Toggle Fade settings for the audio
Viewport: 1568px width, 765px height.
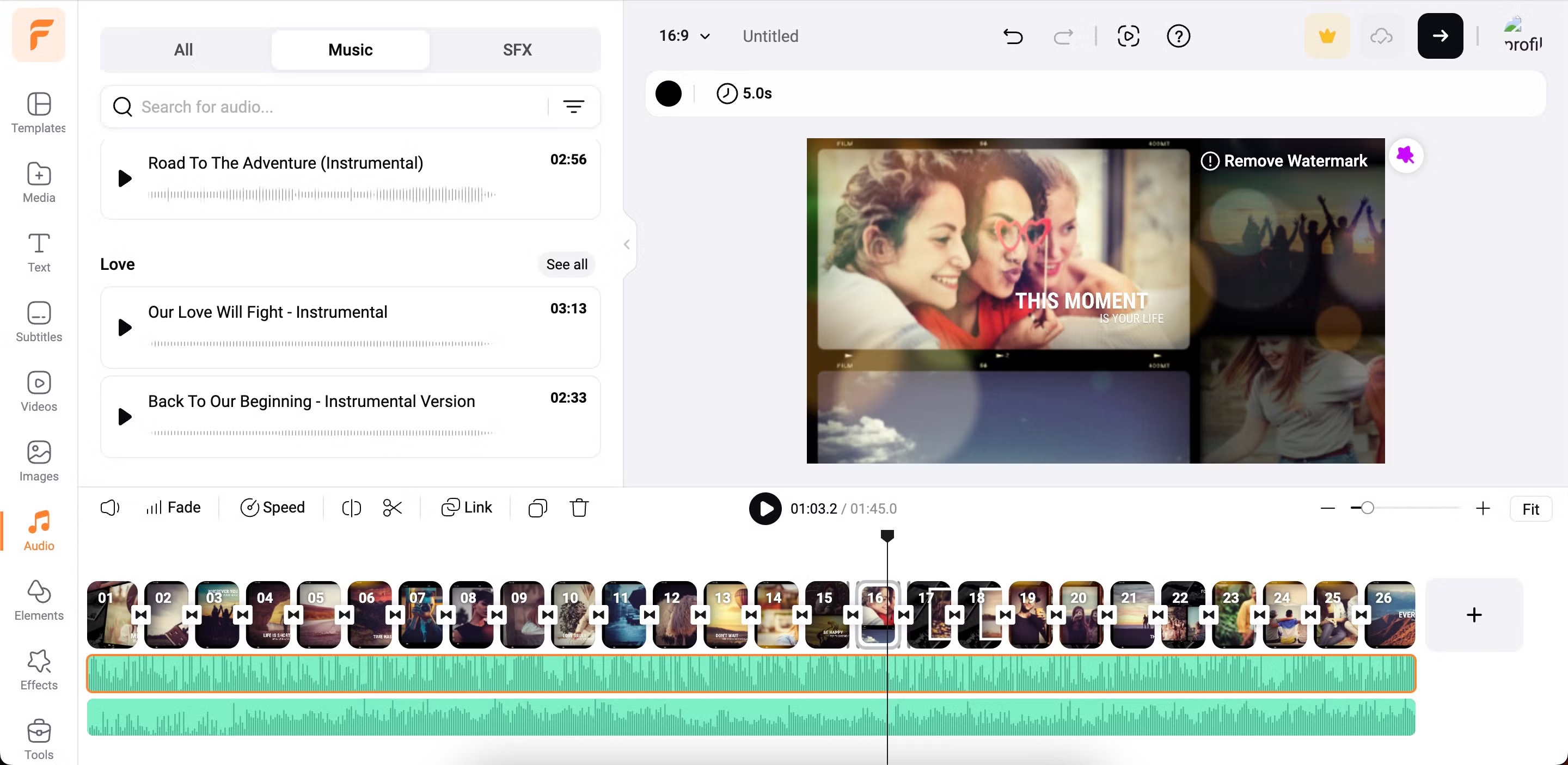(x=173, y=507)
